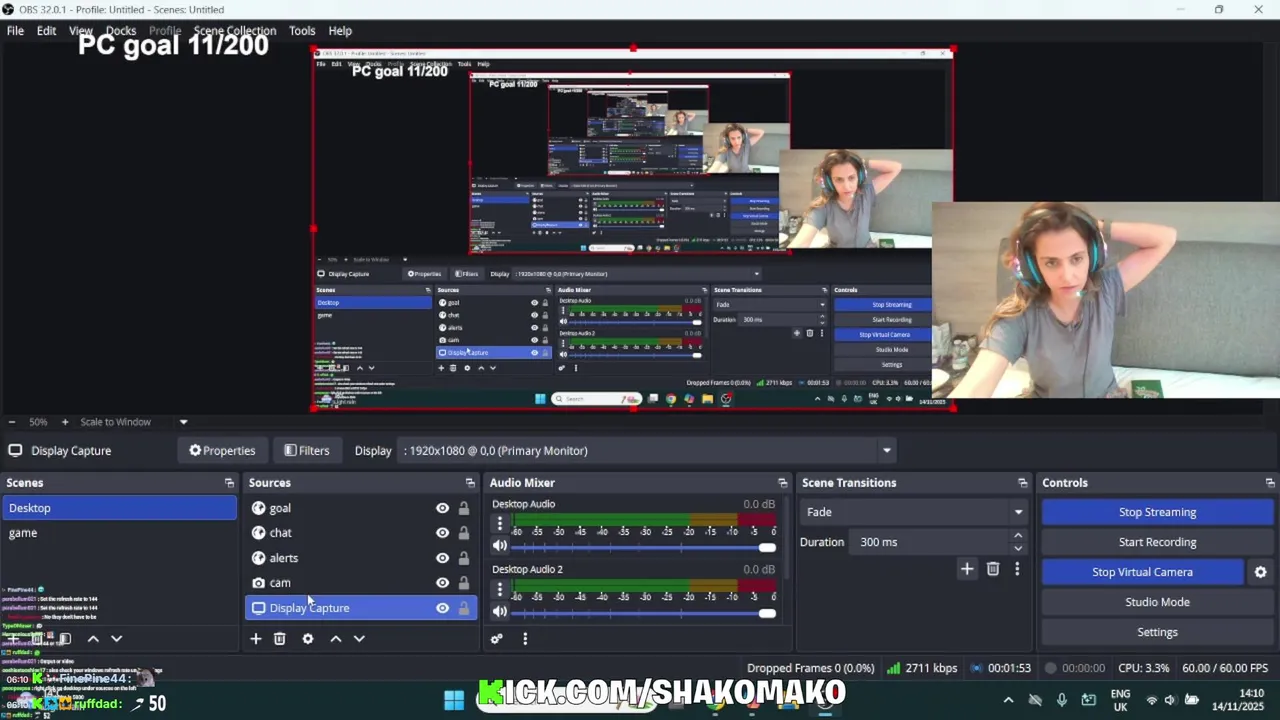Click Stop Virtual Camera button

tap(1142, 572)
